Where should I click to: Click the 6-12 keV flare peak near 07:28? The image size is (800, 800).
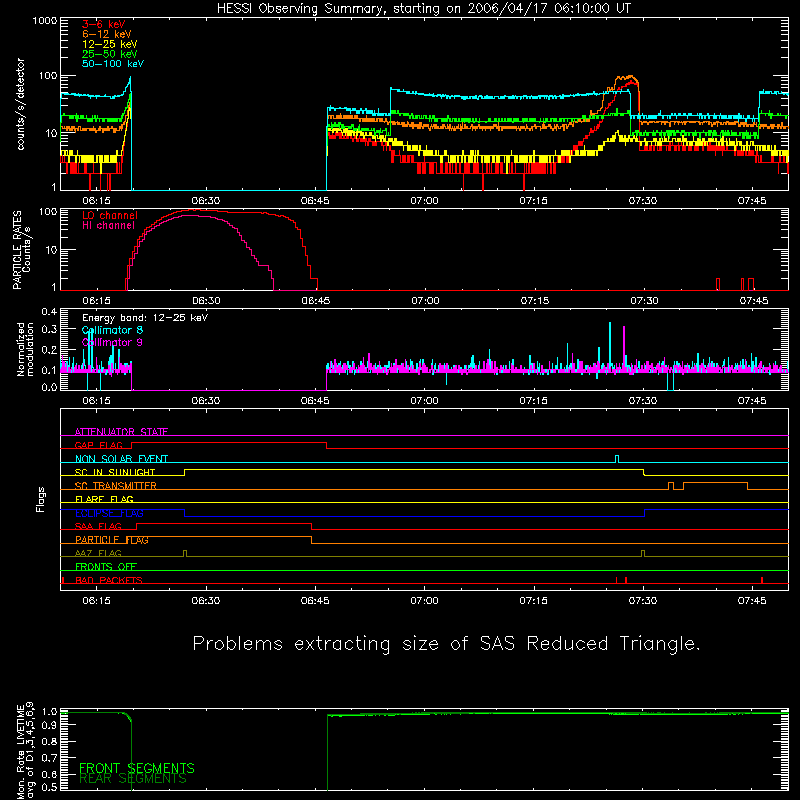[x=631, y=77]
